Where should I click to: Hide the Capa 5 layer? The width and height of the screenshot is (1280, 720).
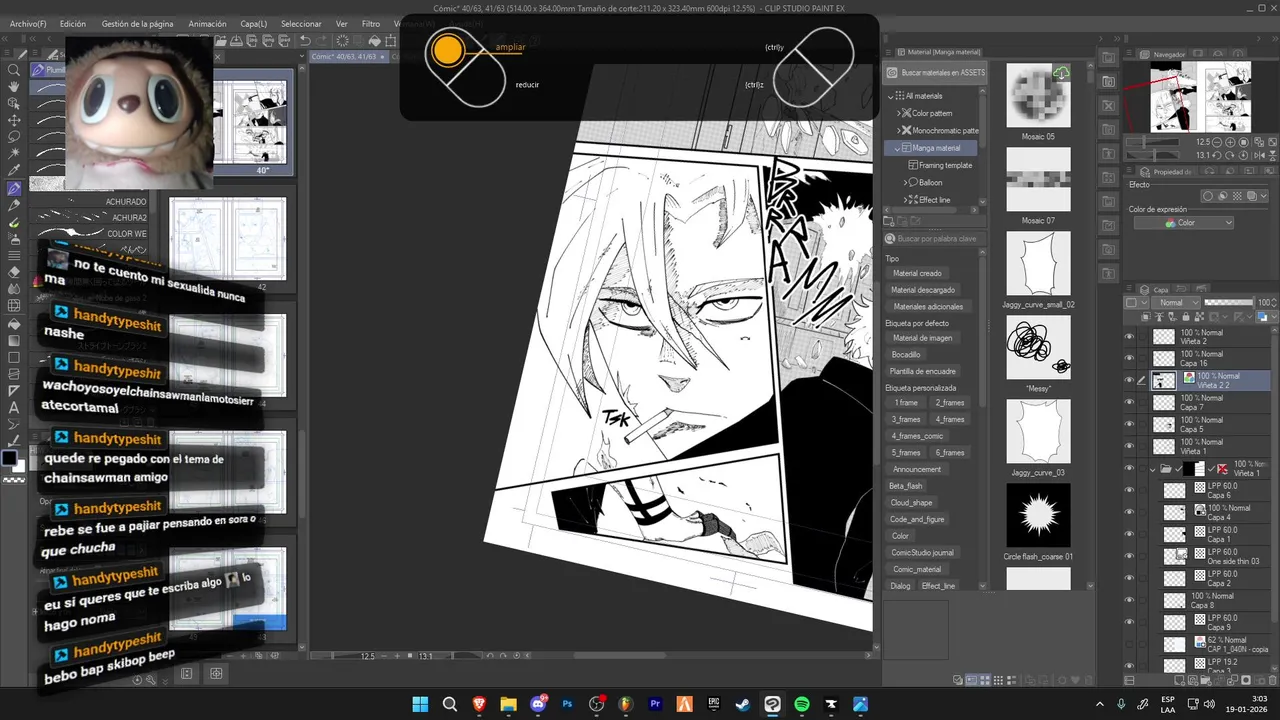(1129, 424)
